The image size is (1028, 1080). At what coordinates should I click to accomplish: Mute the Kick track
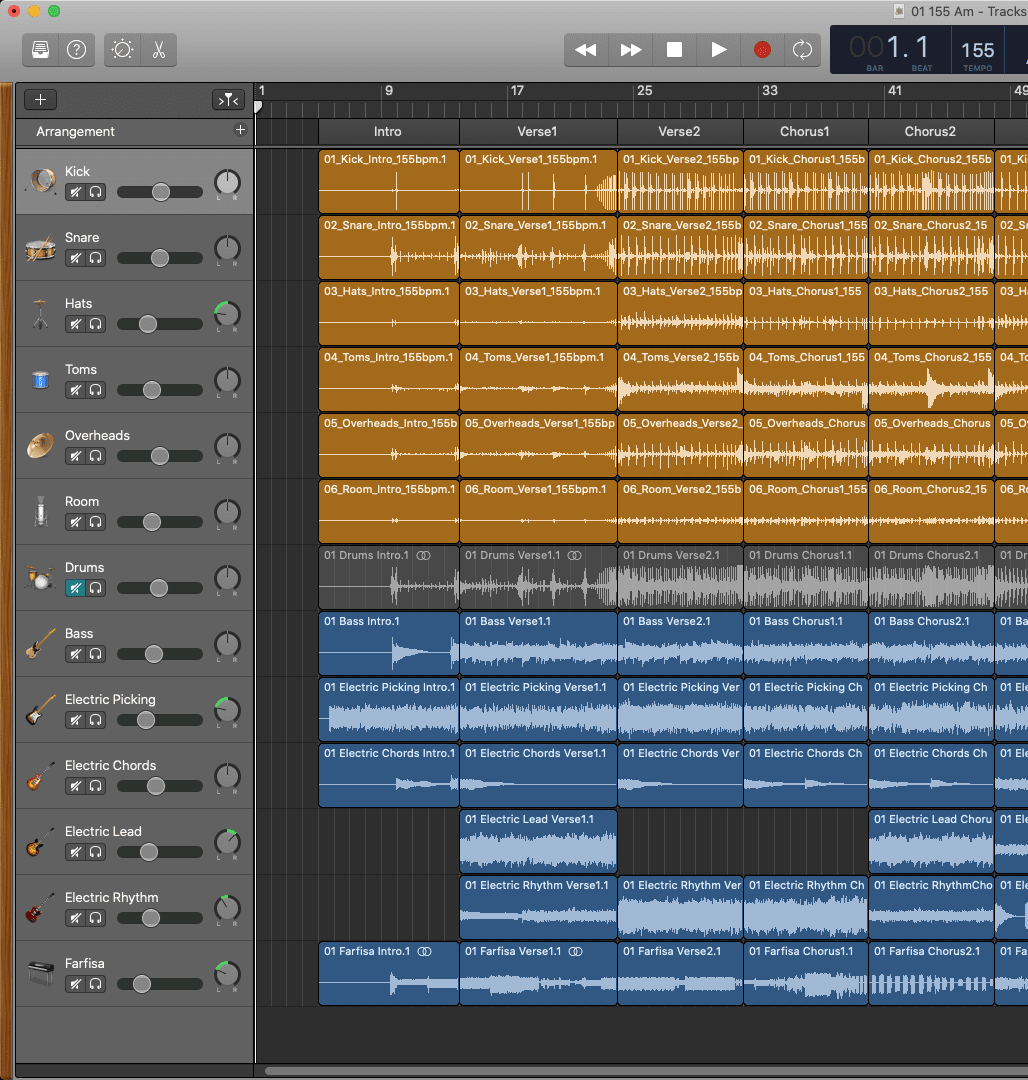point(75,192)
